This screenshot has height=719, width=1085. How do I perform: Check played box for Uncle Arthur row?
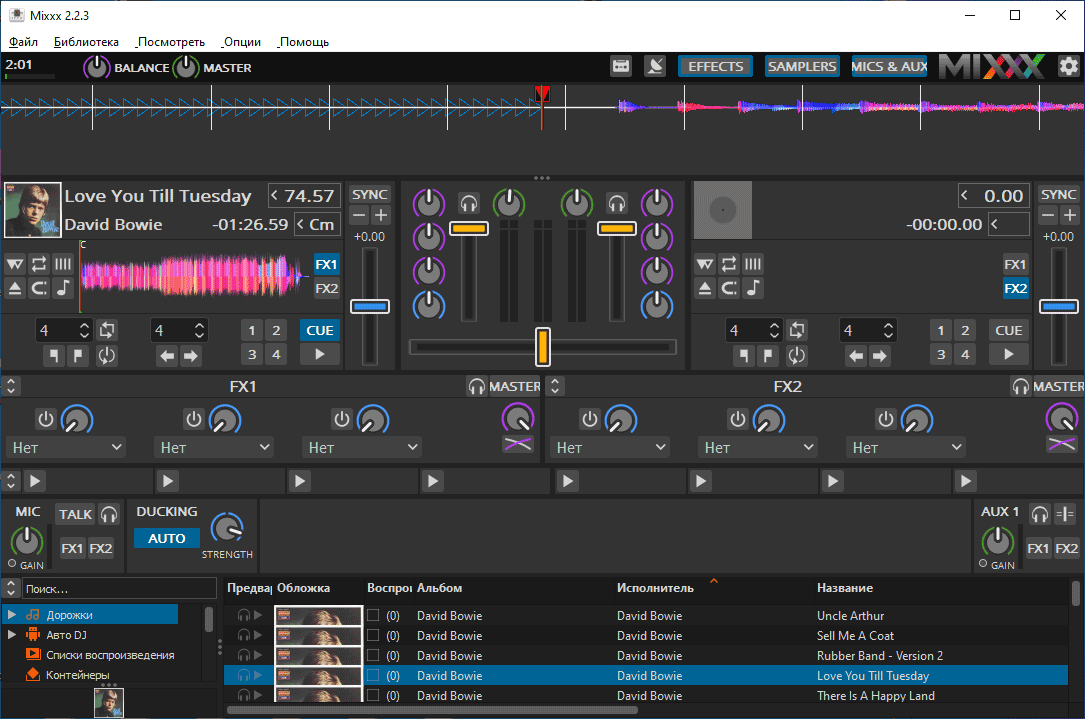(373, 615)
